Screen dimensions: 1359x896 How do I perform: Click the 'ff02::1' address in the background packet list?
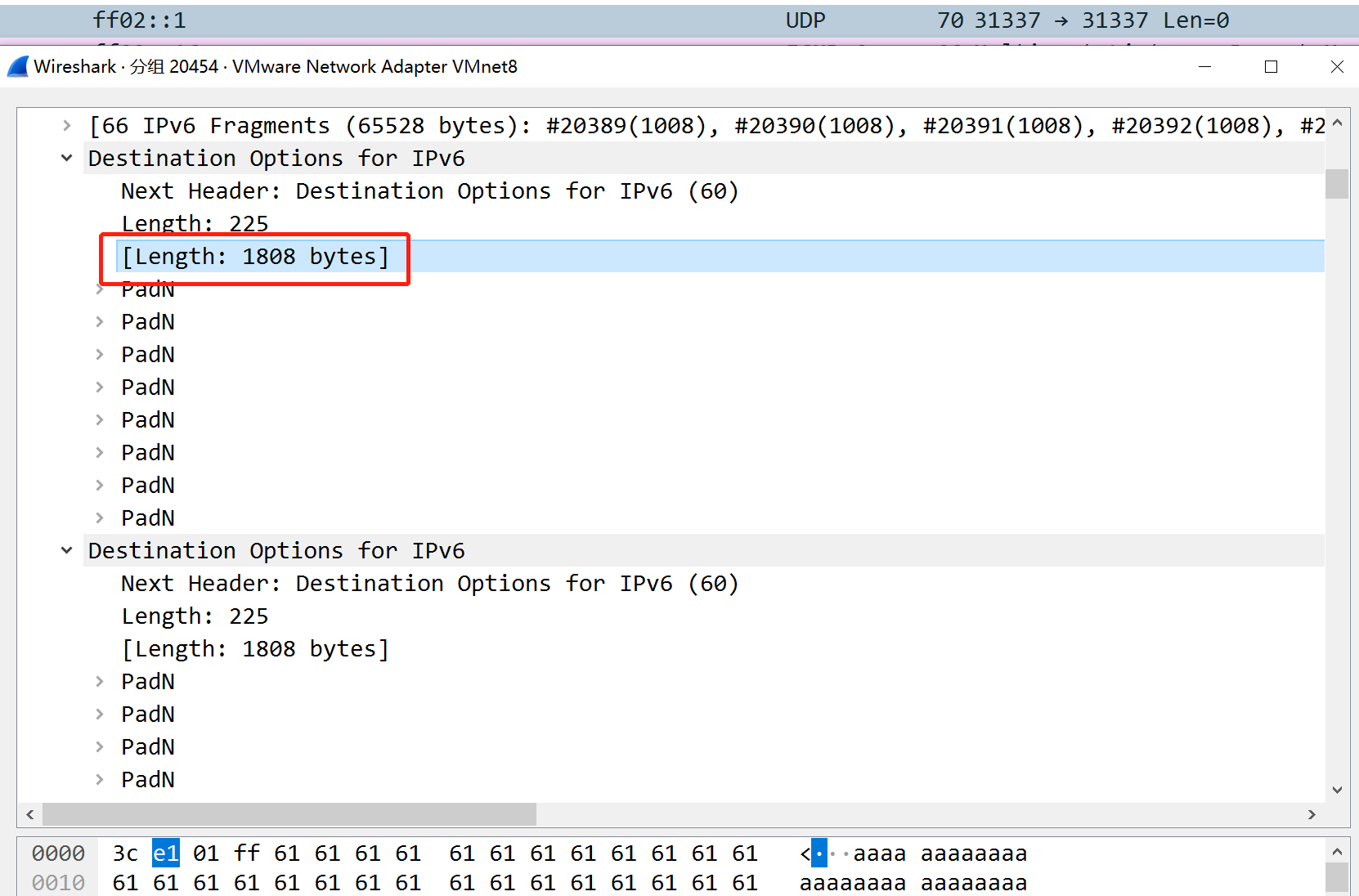click(139, 20)
